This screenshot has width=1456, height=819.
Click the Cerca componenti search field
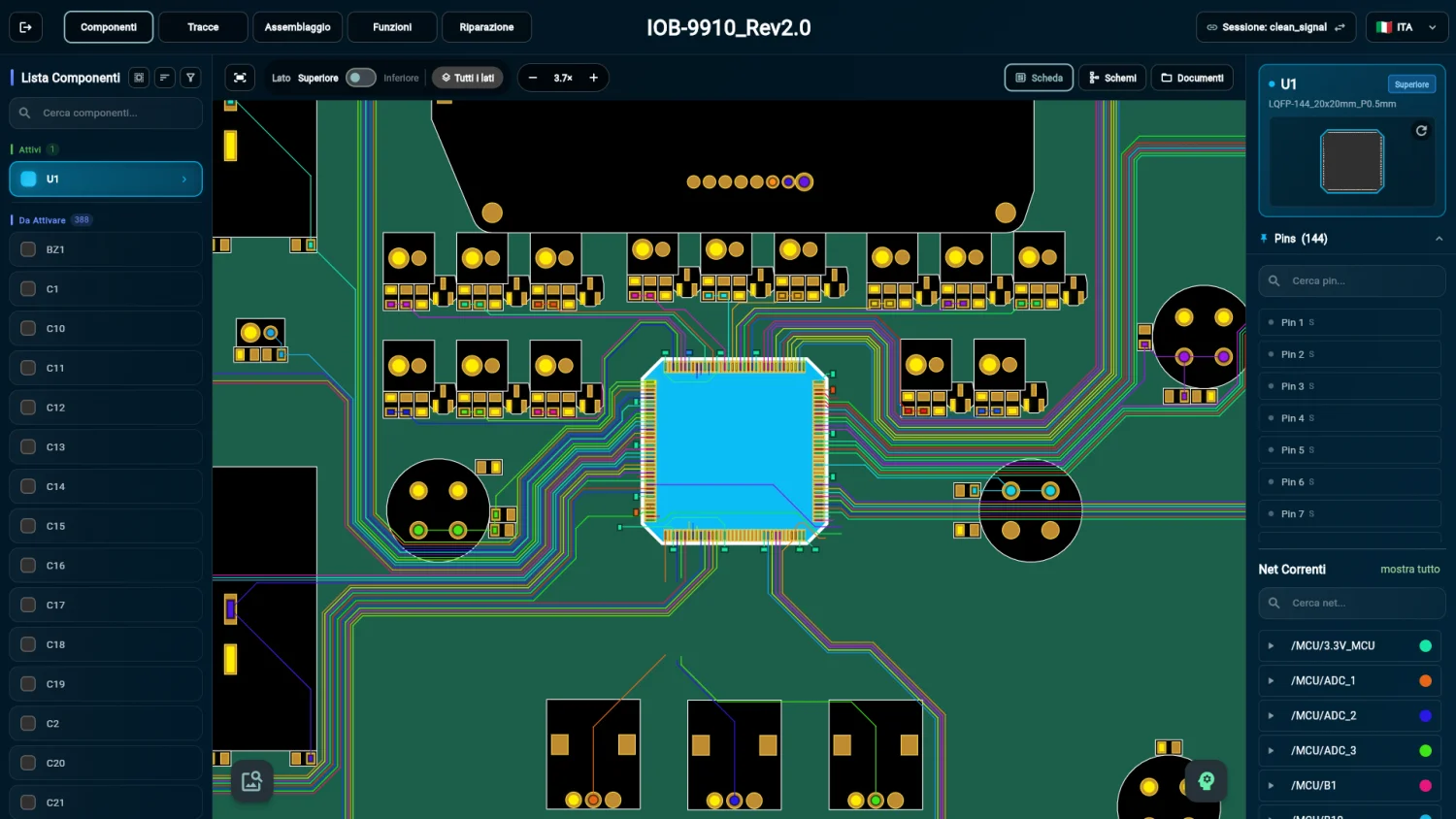point(106,114)
